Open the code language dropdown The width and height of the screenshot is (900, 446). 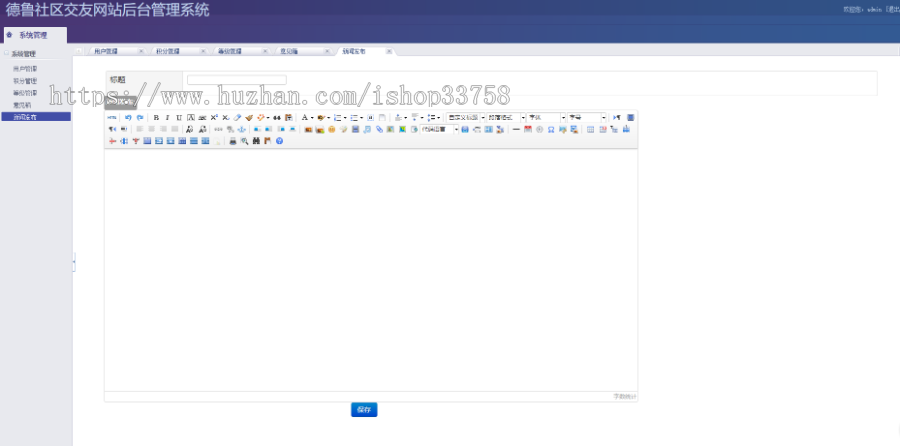coord(439,129)
